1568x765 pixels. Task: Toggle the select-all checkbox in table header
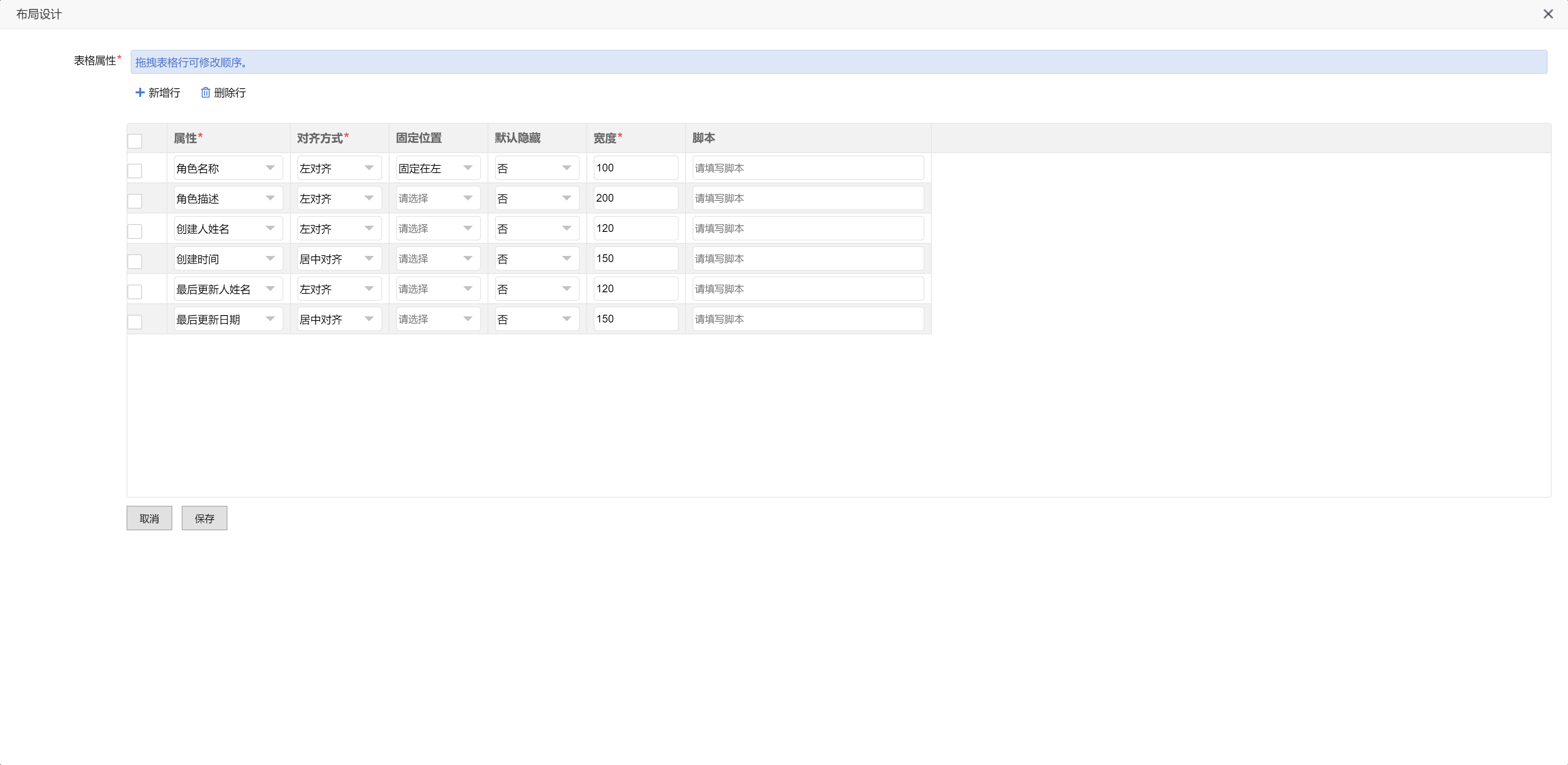135,141
